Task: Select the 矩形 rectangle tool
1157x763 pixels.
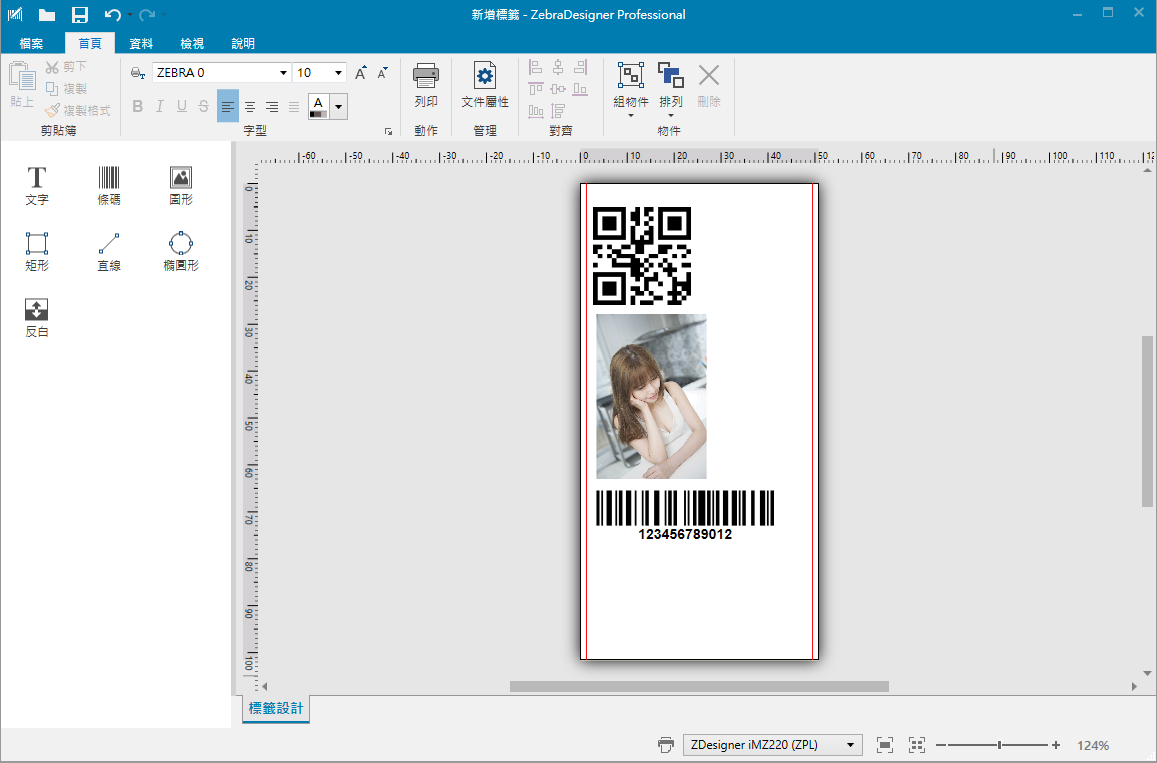Action: coord(37,251)
